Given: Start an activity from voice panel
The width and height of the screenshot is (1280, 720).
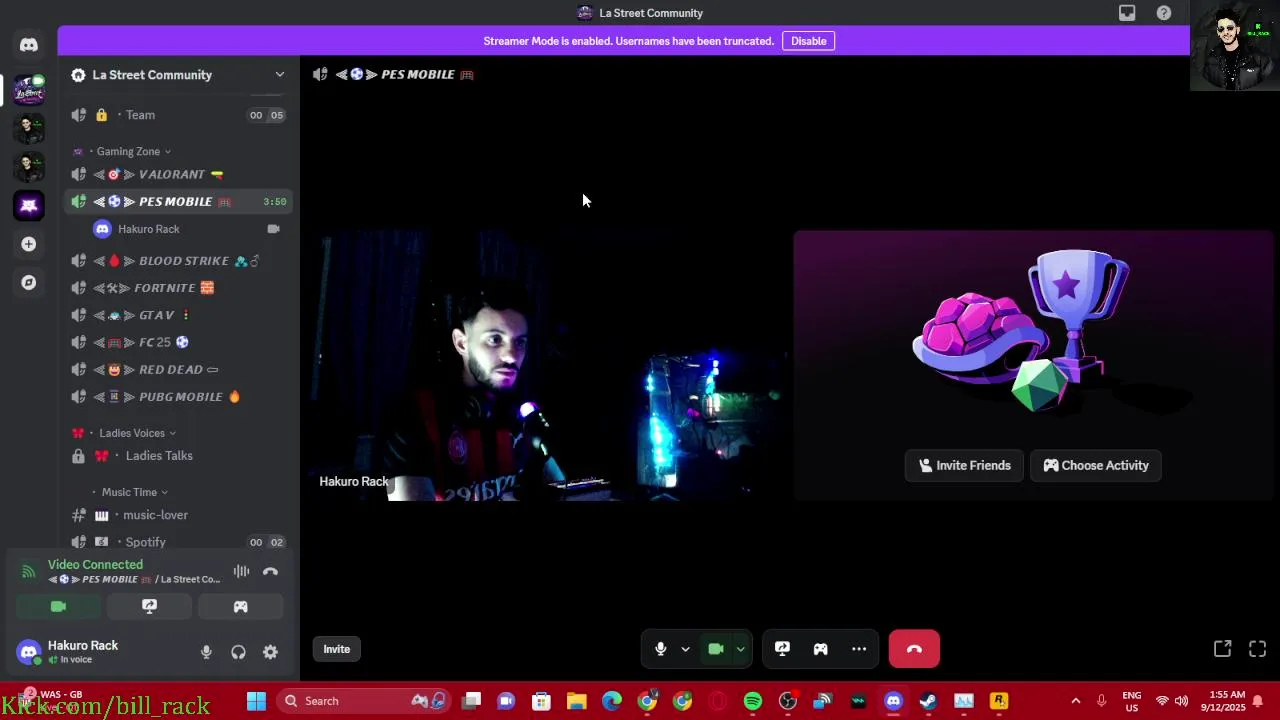Looking at the screenshot, I should click(x=240, y=606).
